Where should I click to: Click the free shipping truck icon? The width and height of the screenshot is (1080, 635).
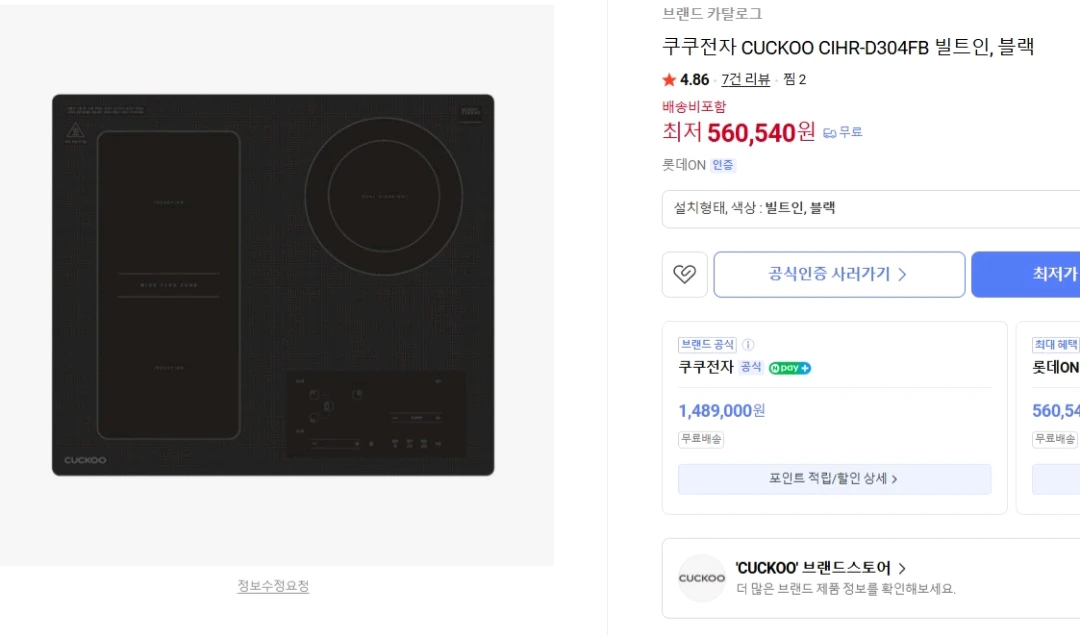point(829,133)
